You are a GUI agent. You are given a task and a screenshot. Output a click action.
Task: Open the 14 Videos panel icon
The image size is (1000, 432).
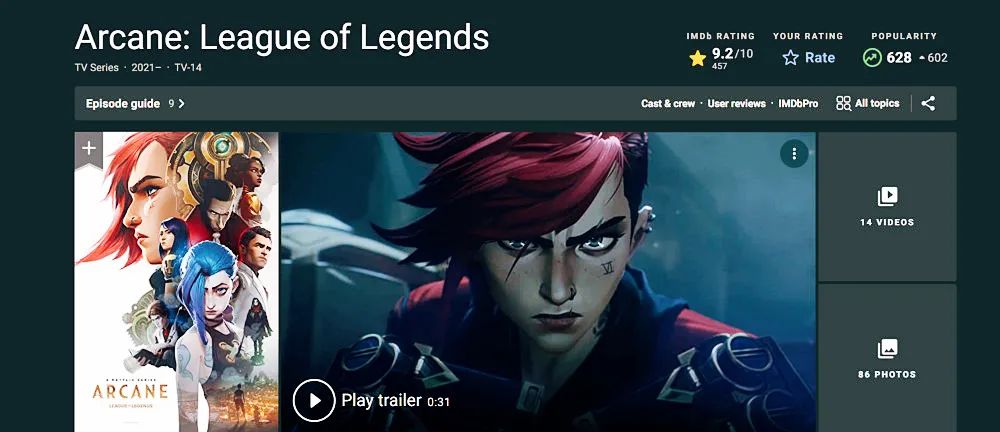click(x=887, y=197)
